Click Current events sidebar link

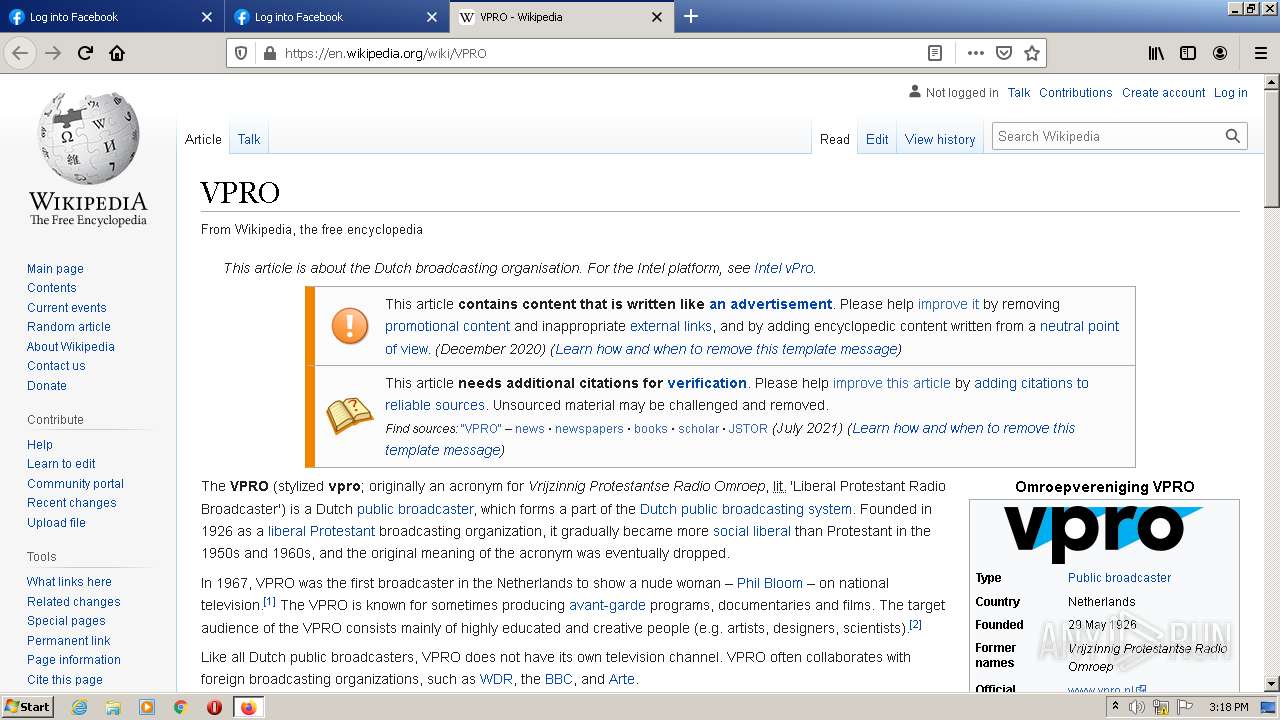point(66,307)
